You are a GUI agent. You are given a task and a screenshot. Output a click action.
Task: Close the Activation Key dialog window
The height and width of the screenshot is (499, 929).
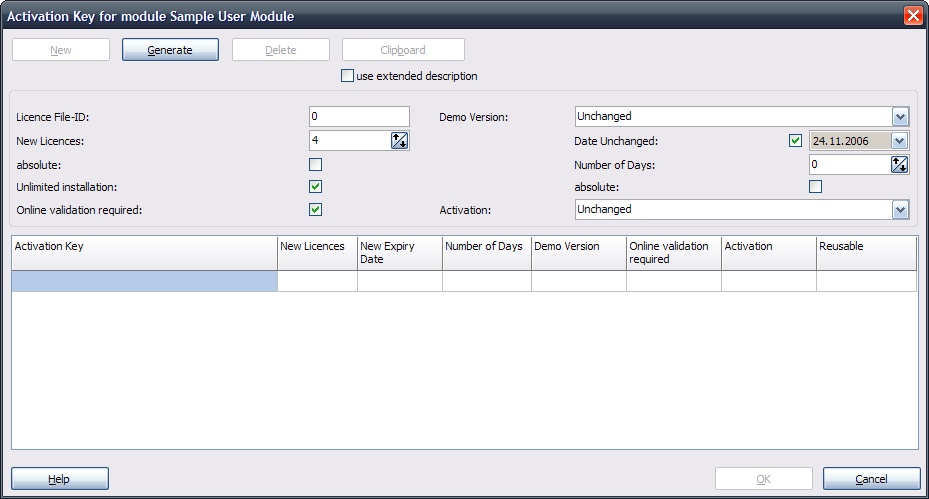(912, 16)
